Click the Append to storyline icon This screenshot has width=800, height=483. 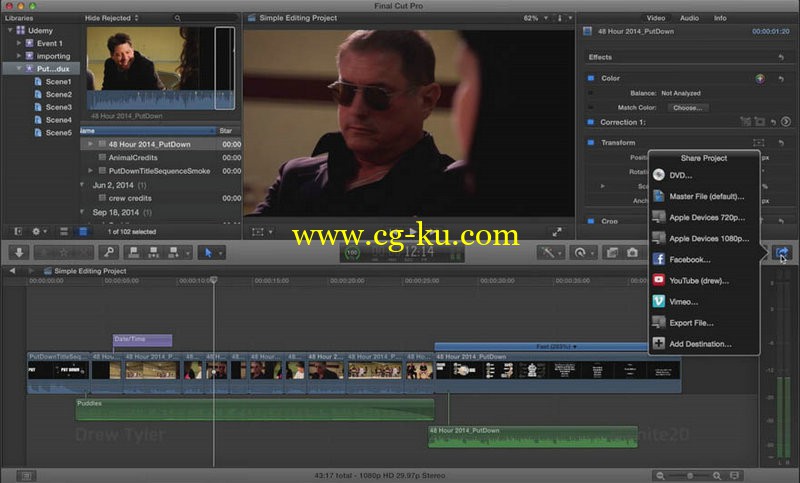click(173, 252)
